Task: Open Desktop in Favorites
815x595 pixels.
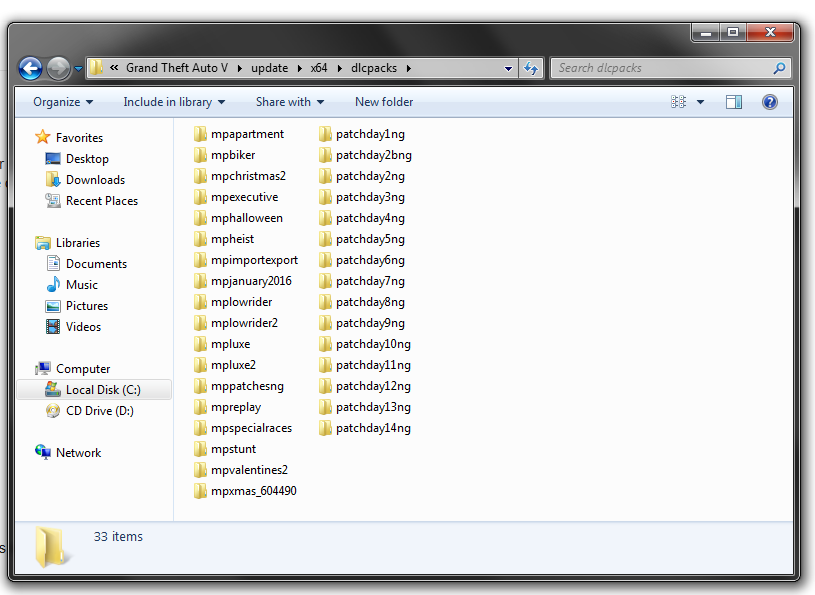Action: pyautogui.click(x=87, y=158)
